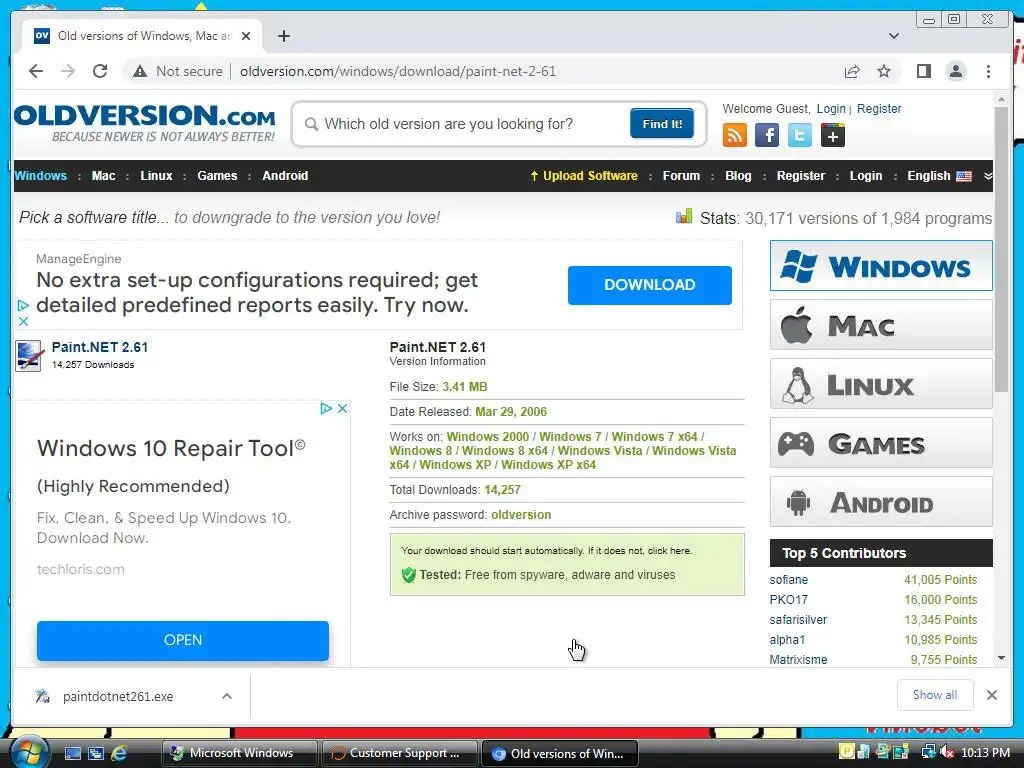
Task: Switch to Microsoft Windows taskbar window
Action: tap(240, 753)
